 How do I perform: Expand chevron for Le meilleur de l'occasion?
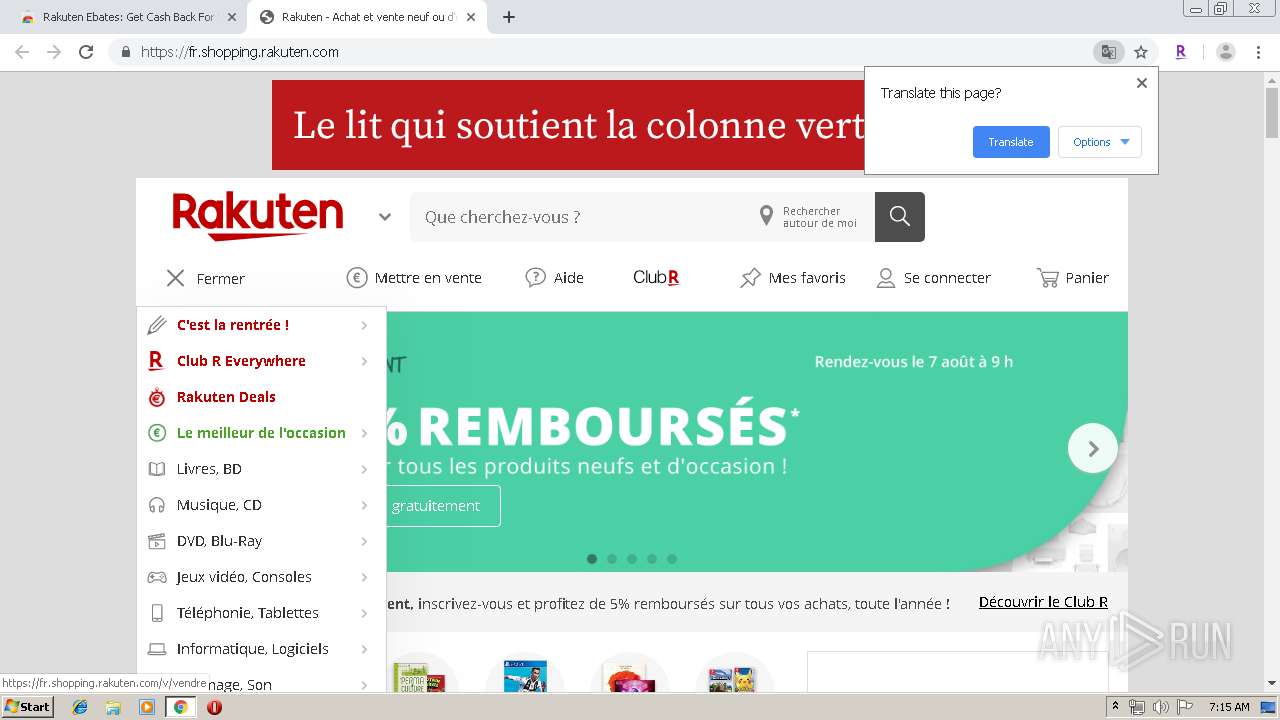[x=364, y=433]
